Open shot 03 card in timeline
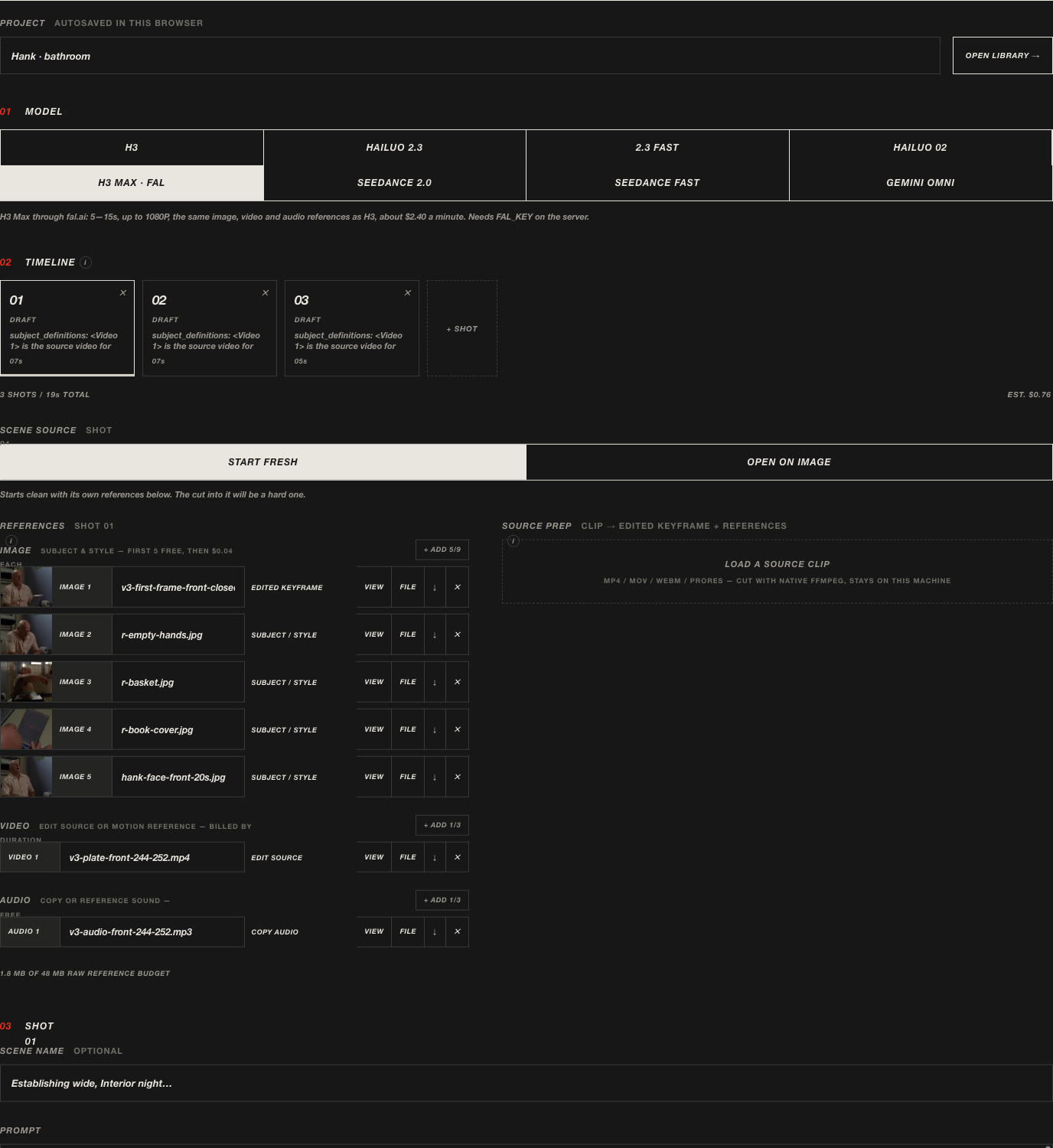This screenshot has width=1053, height=1148. click(x=352, y=328)
